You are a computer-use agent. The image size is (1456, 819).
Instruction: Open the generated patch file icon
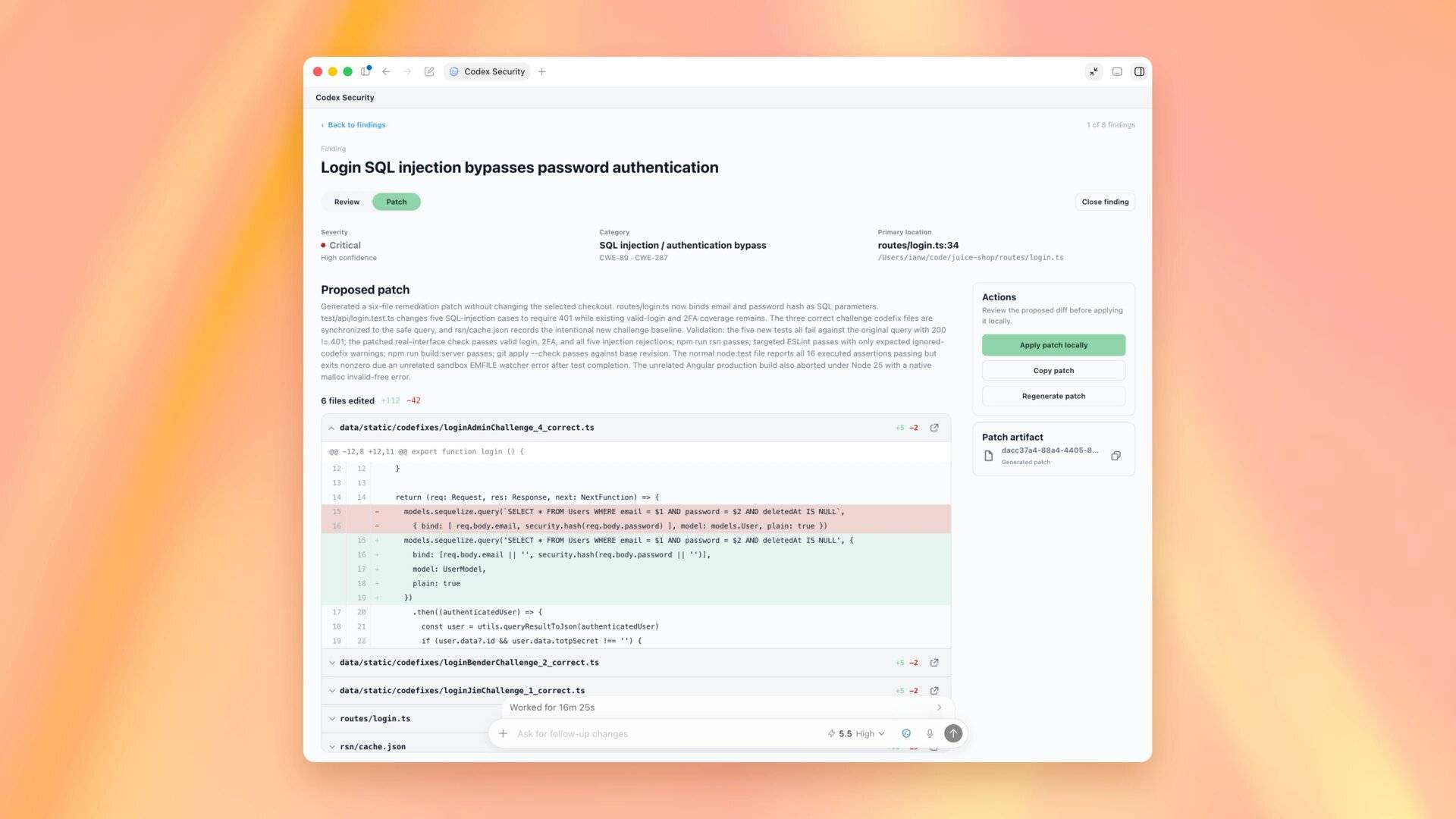pos(988,456)
